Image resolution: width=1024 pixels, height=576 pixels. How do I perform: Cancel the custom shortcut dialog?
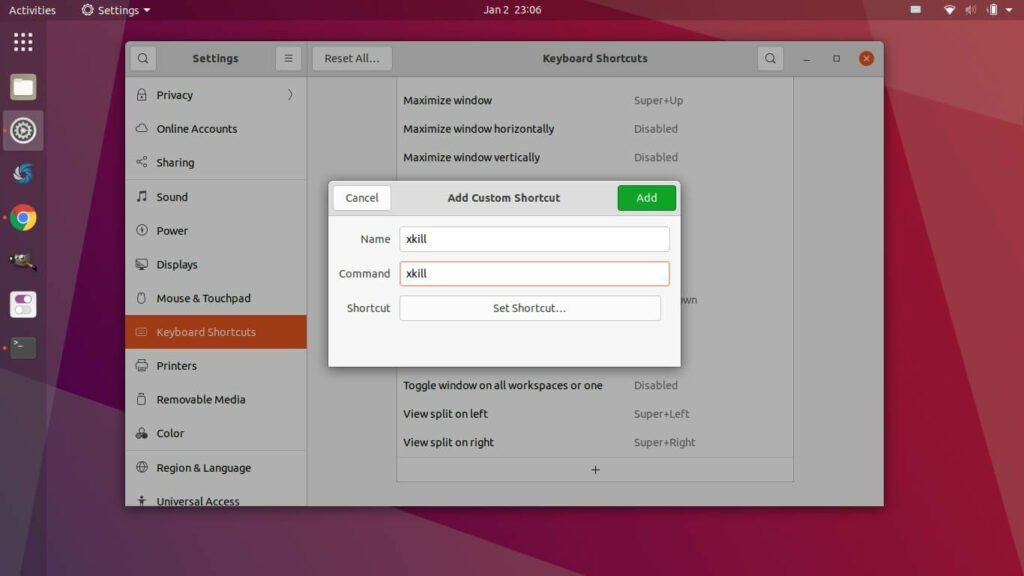[x=361, y=198]
